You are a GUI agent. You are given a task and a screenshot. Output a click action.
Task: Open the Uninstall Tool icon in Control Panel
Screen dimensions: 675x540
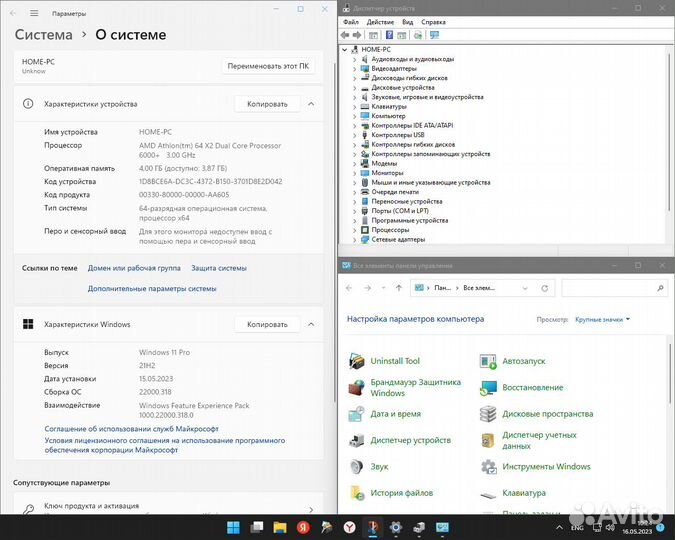click(357, 361)
